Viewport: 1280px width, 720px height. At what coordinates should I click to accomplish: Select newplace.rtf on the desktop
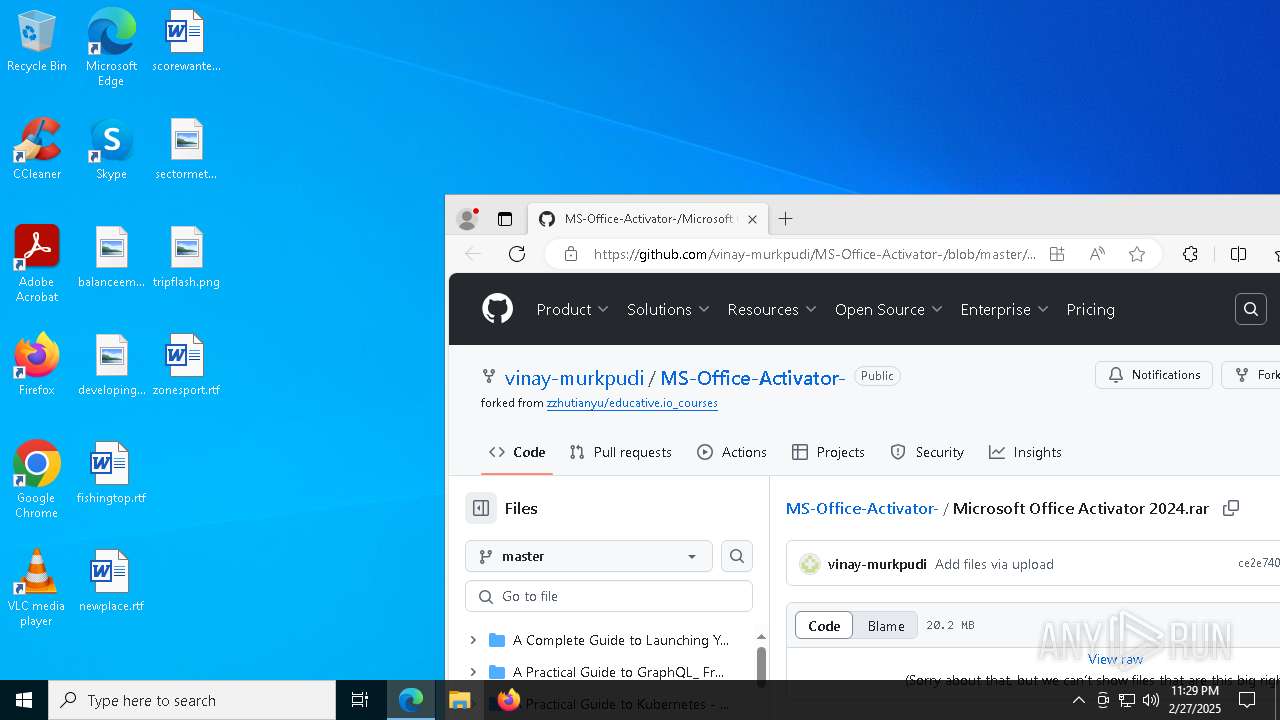point(111,582)
